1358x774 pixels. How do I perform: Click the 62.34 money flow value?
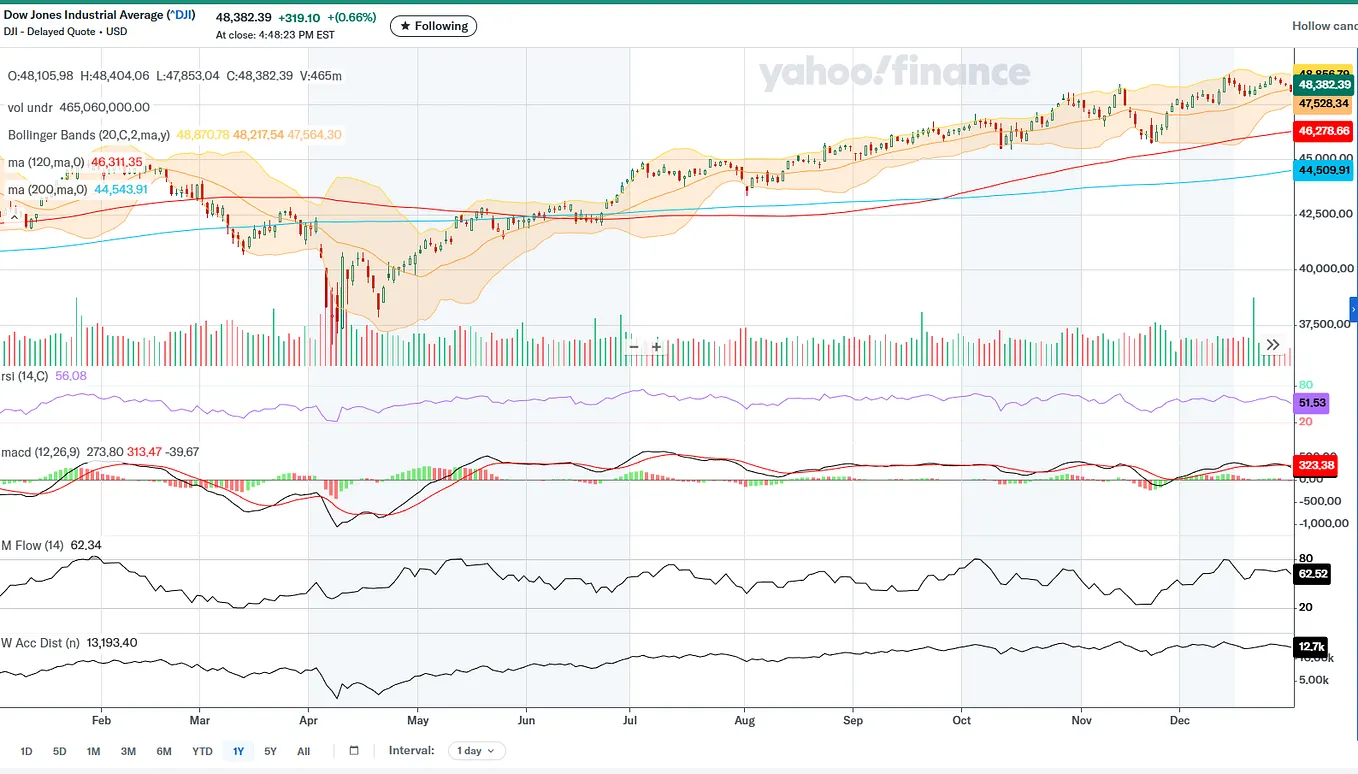click(86, 545)
